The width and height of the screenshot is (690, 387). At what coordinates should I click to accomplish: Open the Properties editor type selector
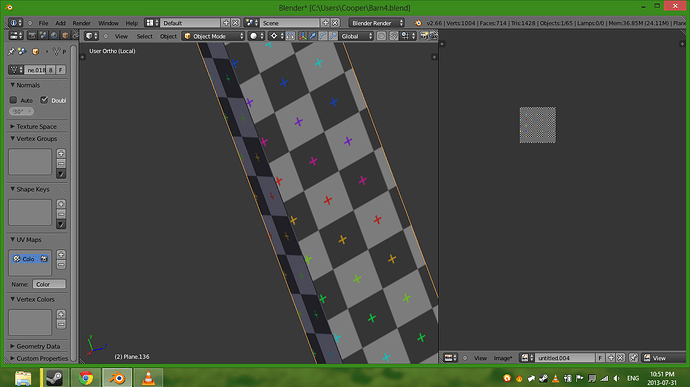(16, 36)
